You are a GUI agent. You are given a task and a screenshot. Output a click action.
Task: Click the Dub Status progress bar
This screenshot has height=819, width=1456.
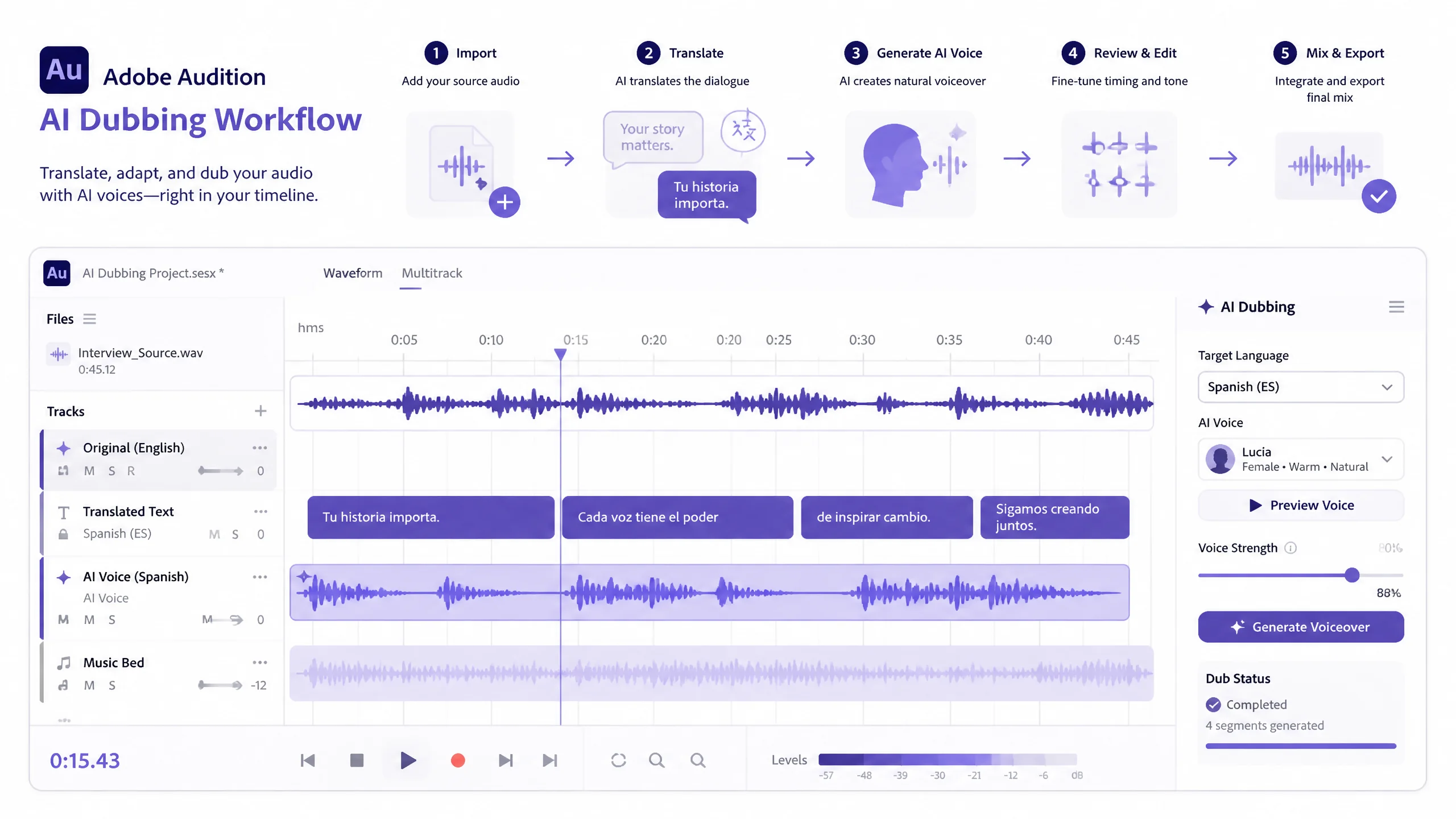(x=1301, y=746)
